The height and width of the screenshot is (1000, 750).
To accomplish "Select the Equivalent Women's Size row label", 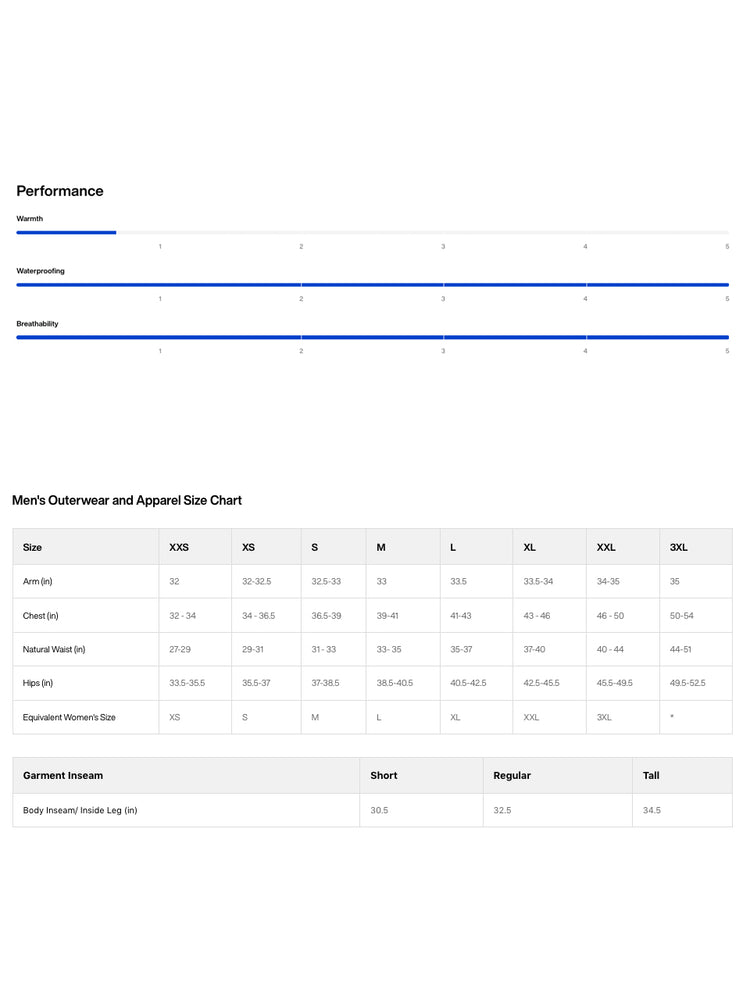I will pyautogui.click(x=69, y=717).
